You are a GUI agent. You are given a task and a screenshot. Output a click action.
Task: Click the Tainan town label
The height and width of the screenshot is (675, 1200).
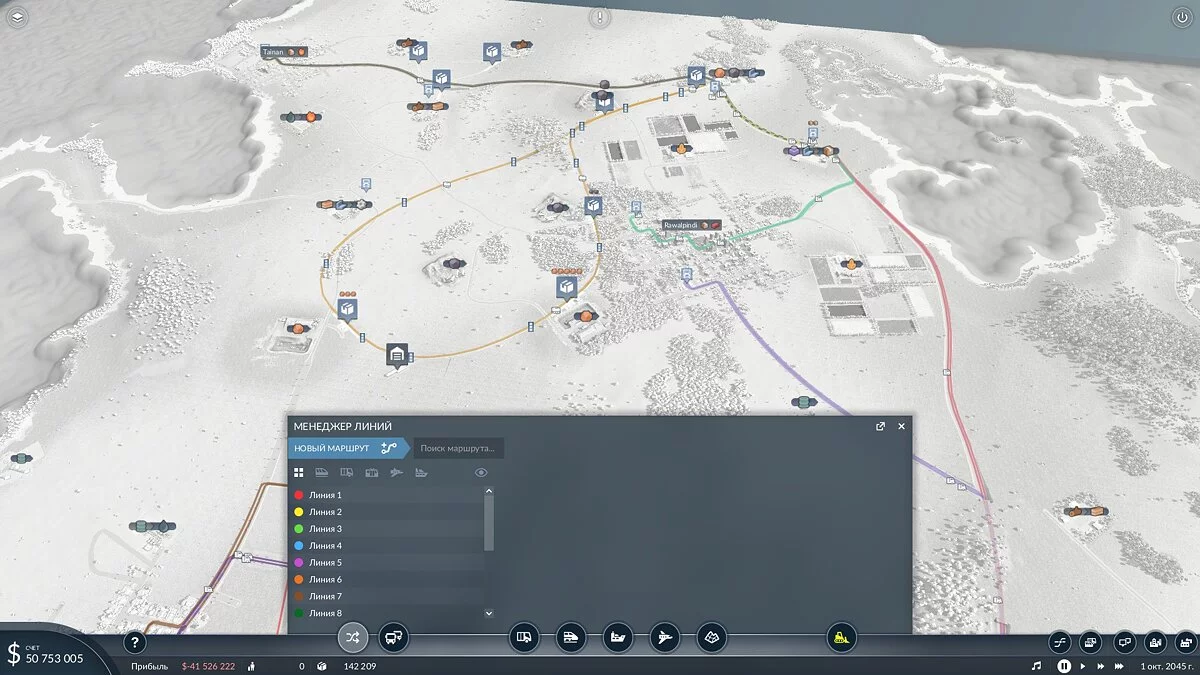click(x=284, y=51)
